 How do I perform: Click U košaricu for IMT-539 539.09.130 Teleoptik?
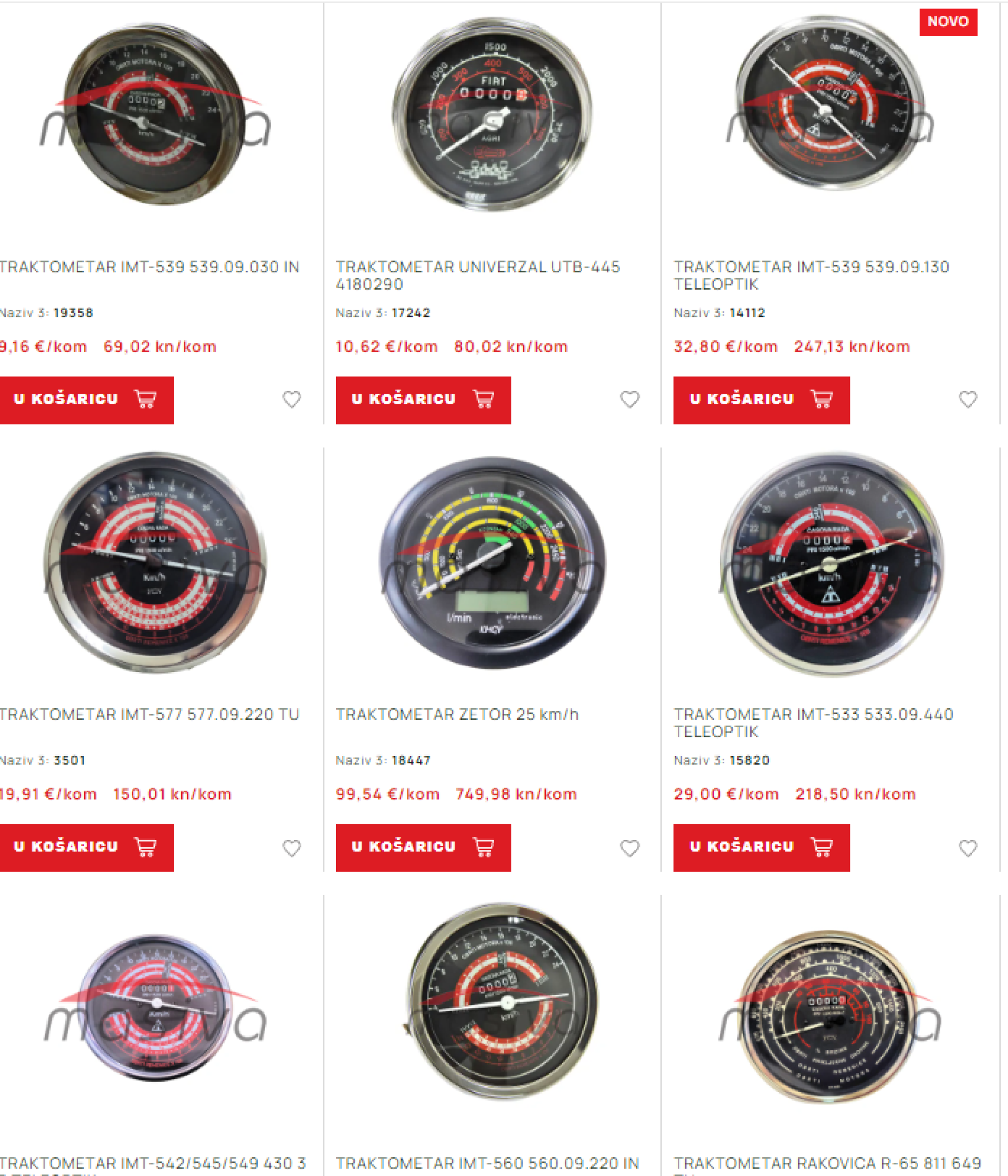(761, 400)
